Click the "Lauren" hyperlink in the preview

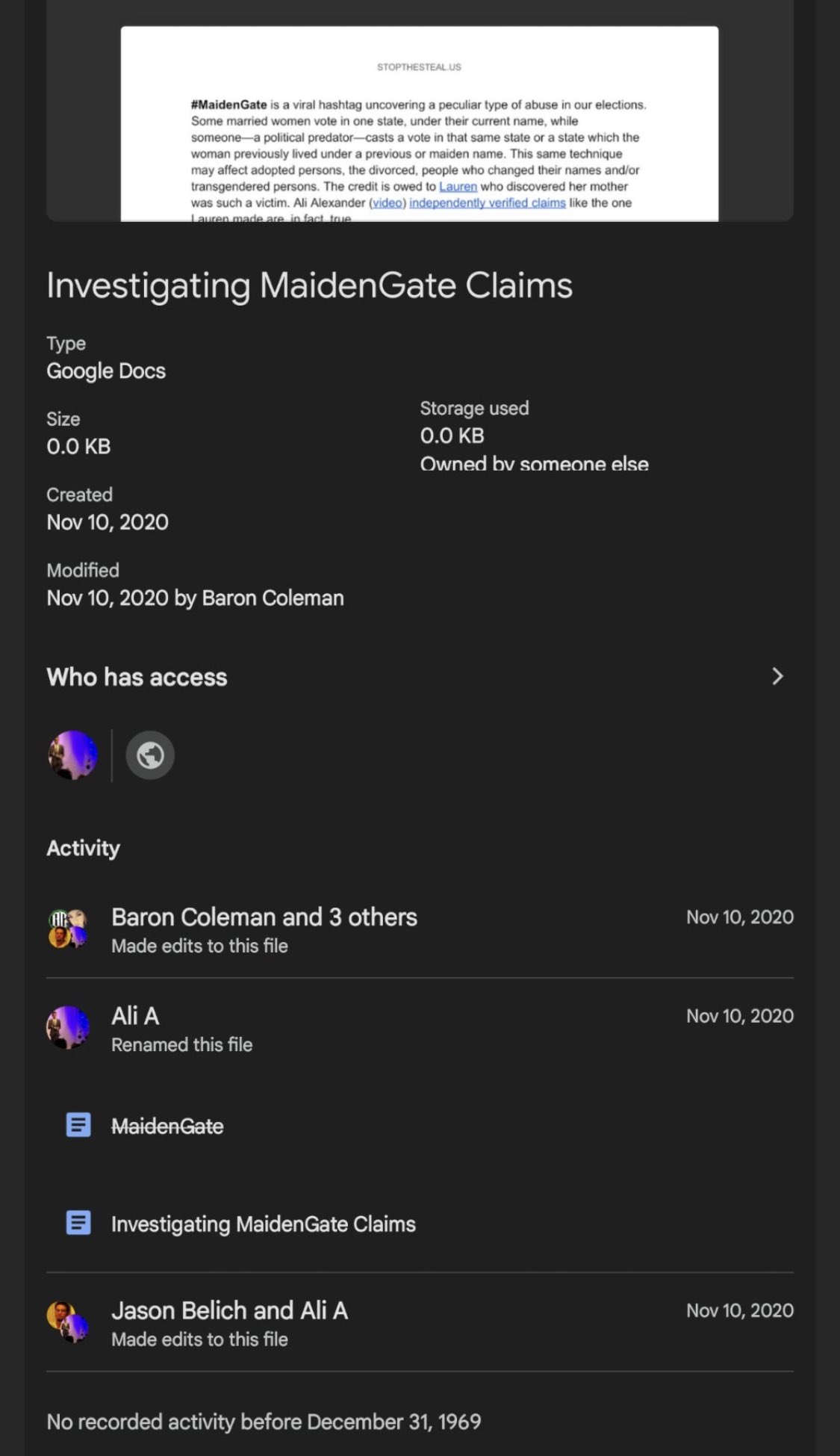(x=458, y=187)
